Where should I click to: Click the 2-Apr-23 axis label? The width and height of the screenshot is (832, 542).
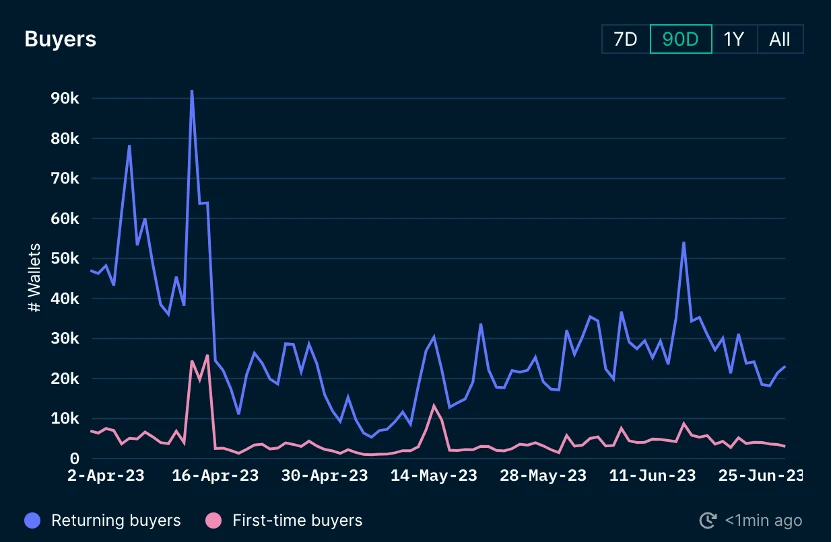[106, 476]
